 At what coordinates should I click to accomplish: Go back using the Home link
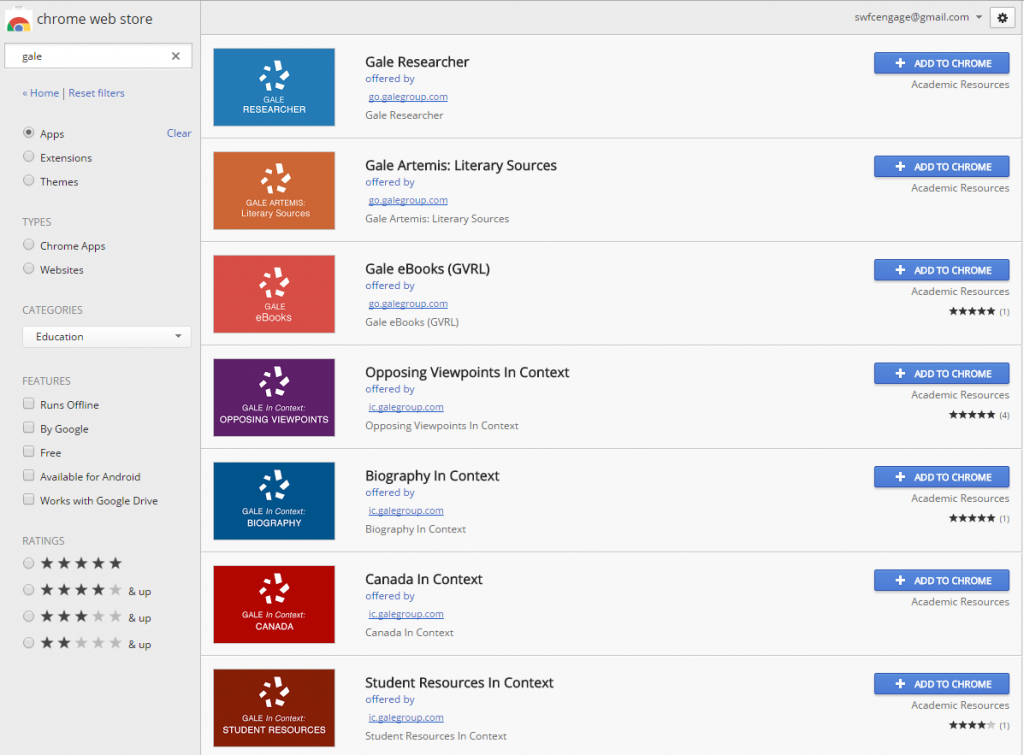[40, 93]
